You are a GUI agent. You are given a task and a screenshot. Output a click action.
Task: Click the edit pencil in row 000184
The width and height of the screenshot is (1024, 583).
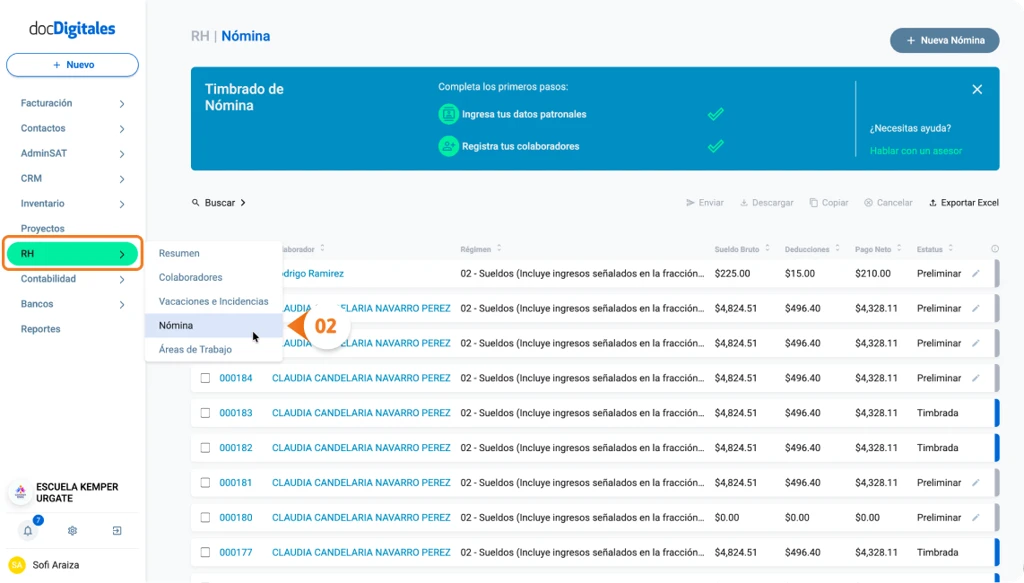pyautogui.click(x=976, y=378)
